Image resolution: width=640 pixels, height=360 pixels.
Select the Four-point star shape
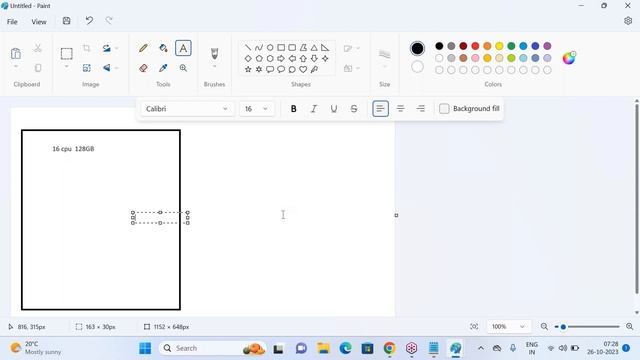325,58
